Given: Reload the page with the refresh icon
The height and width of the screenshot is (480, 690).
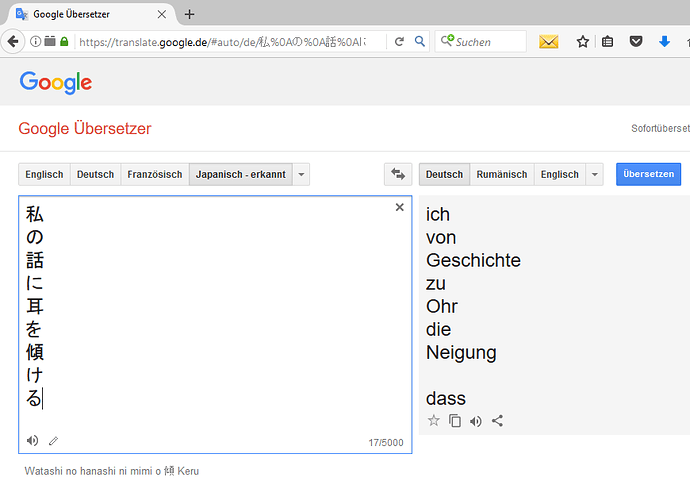Looking at the screenshot, I should point(399,42).
